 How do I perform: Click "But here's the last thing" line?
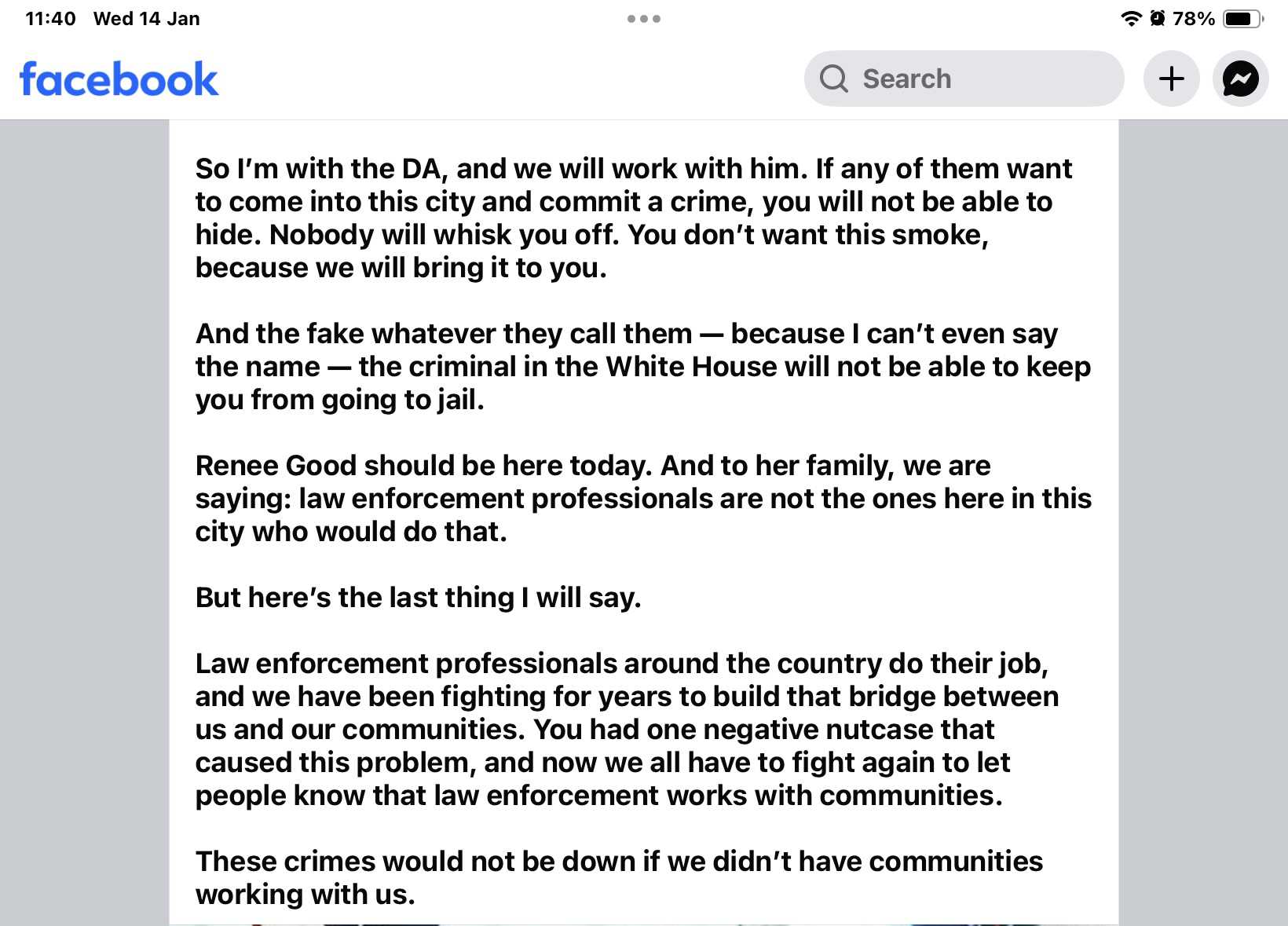click(418, 598)
